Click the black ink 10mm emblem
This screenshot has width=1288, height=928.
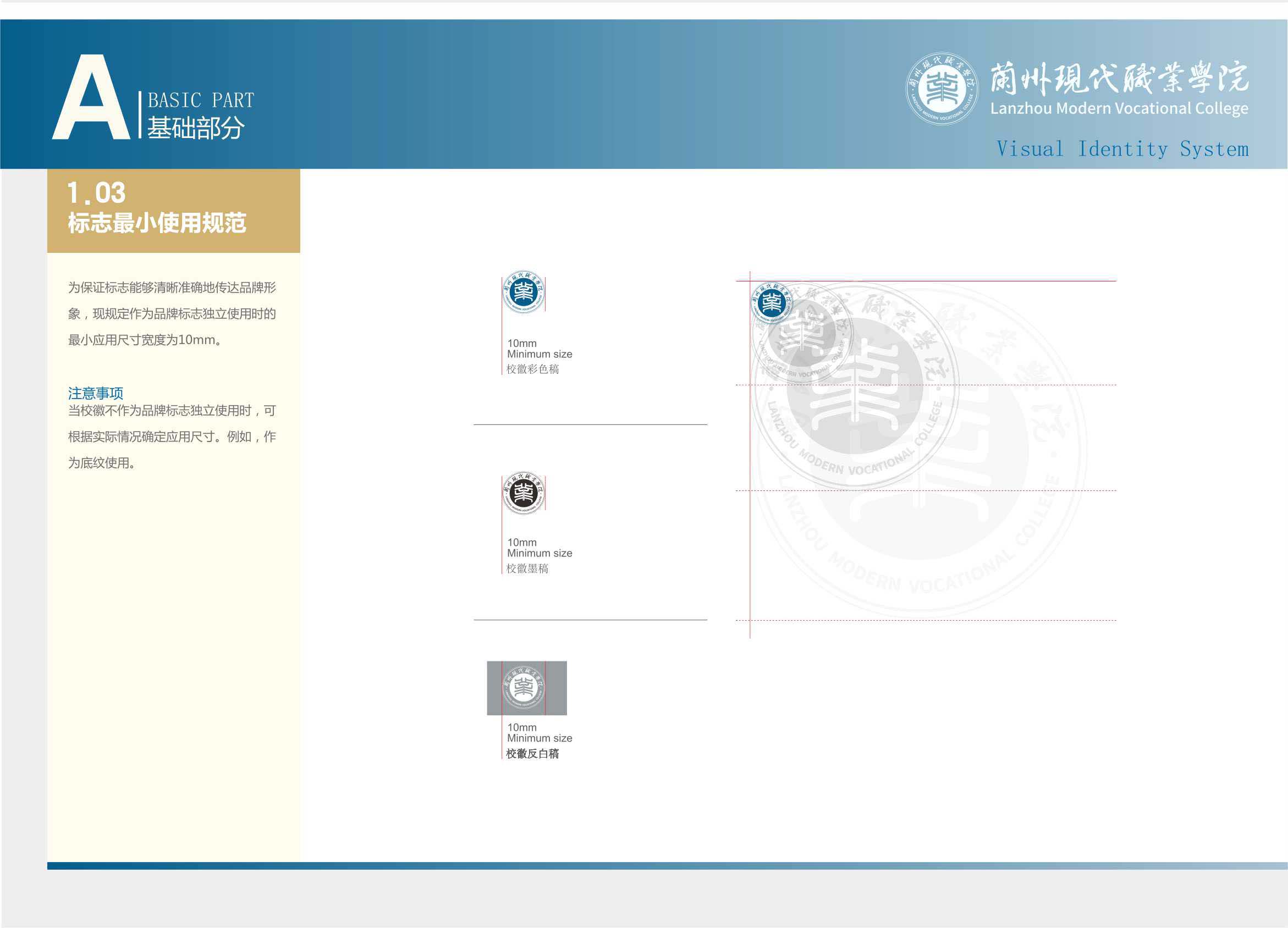[x=523, y=493]
